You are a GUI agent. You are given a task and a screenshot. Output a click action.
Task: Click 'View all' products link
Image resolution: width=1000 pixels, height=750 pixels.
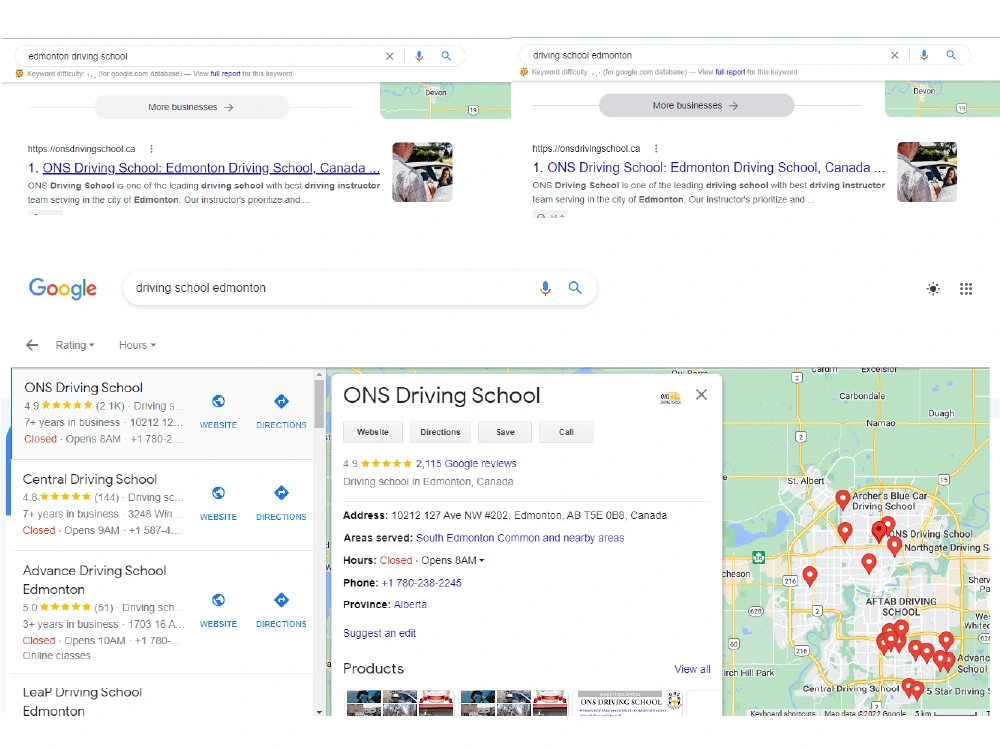692,669
